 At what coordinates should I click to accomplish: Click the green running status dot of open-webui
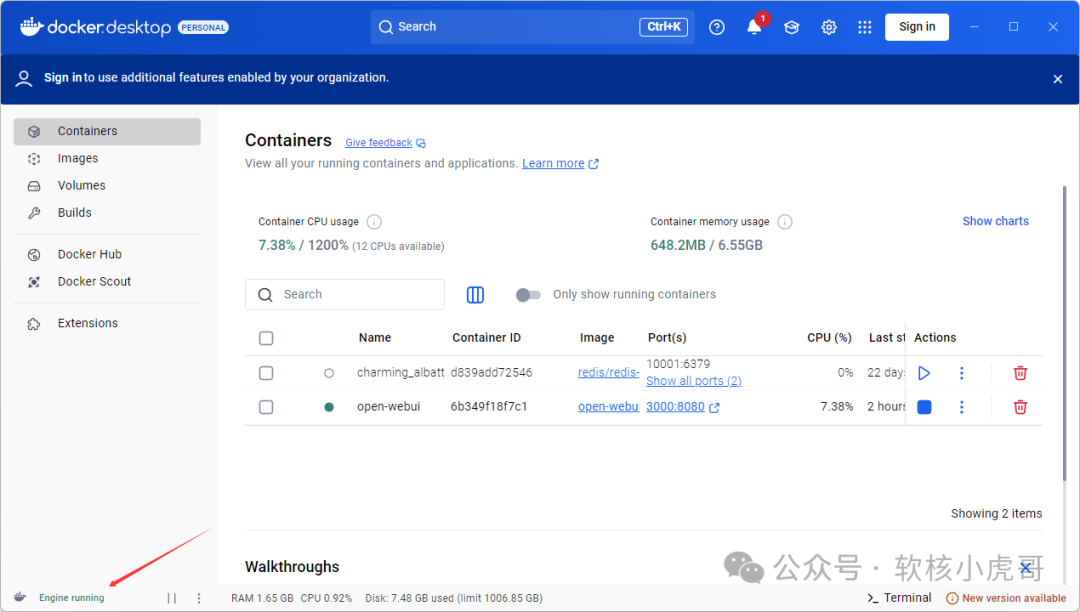[329, 407]
